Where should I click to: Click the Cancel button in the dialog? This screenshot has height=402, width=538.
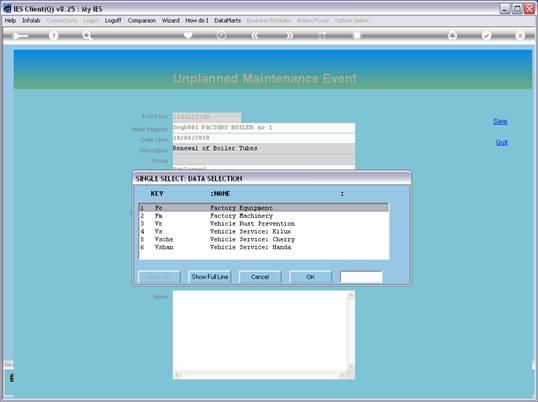[260, 277]
